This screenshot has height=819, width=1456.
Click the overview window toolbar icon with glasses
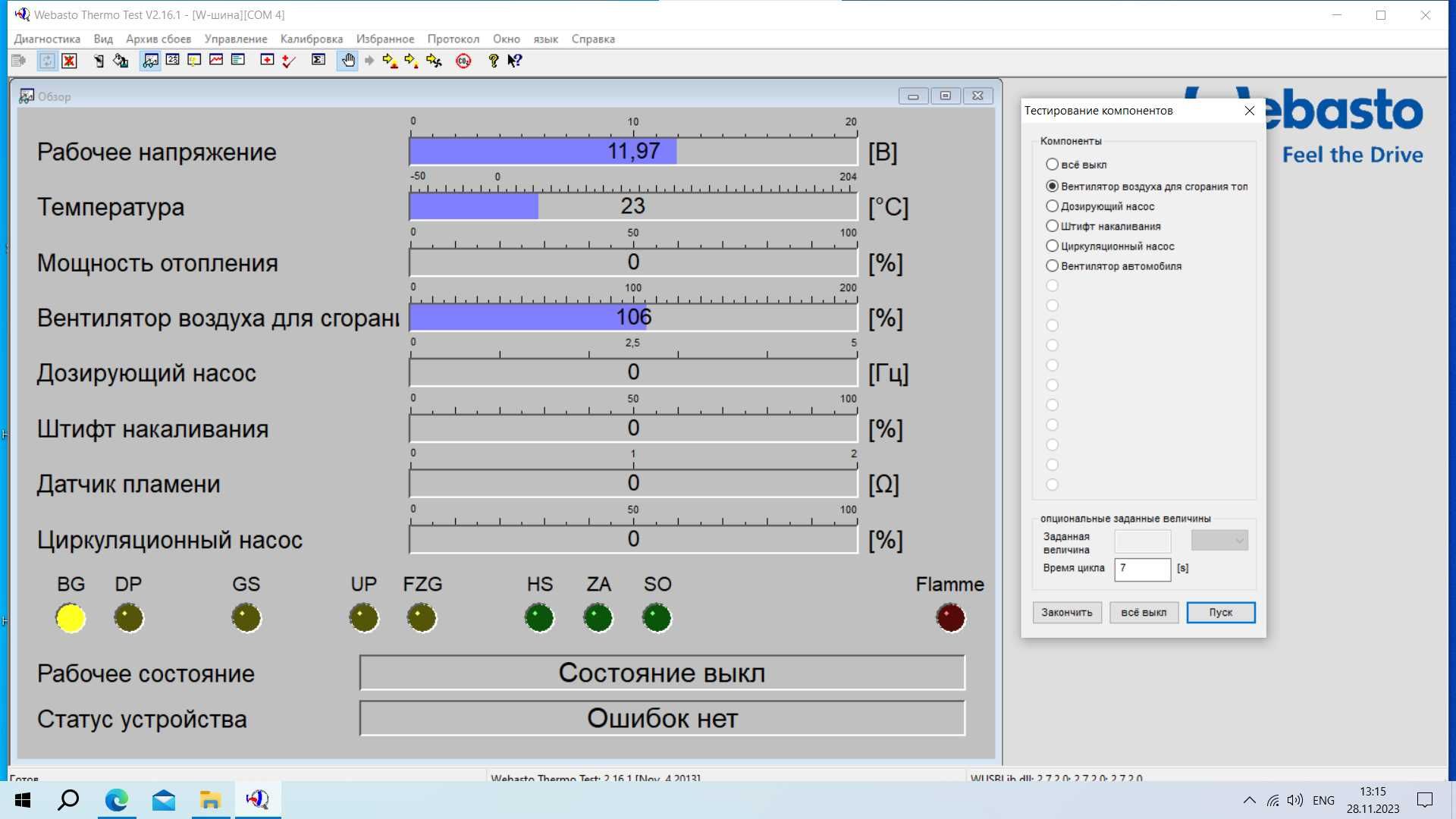coord(151,61)
